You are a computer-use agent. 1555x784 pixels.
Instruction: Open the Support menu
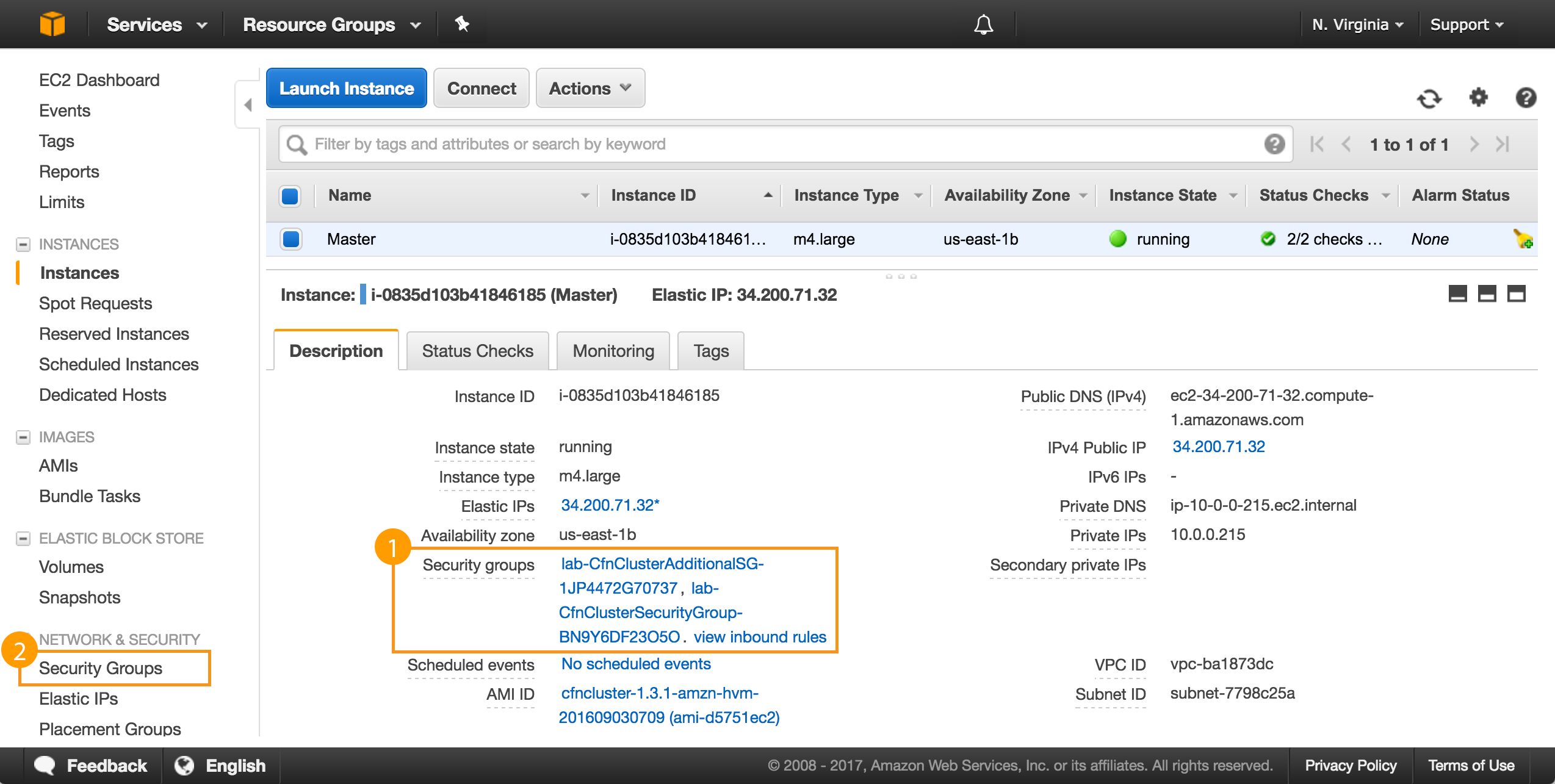pos(1470,24)
